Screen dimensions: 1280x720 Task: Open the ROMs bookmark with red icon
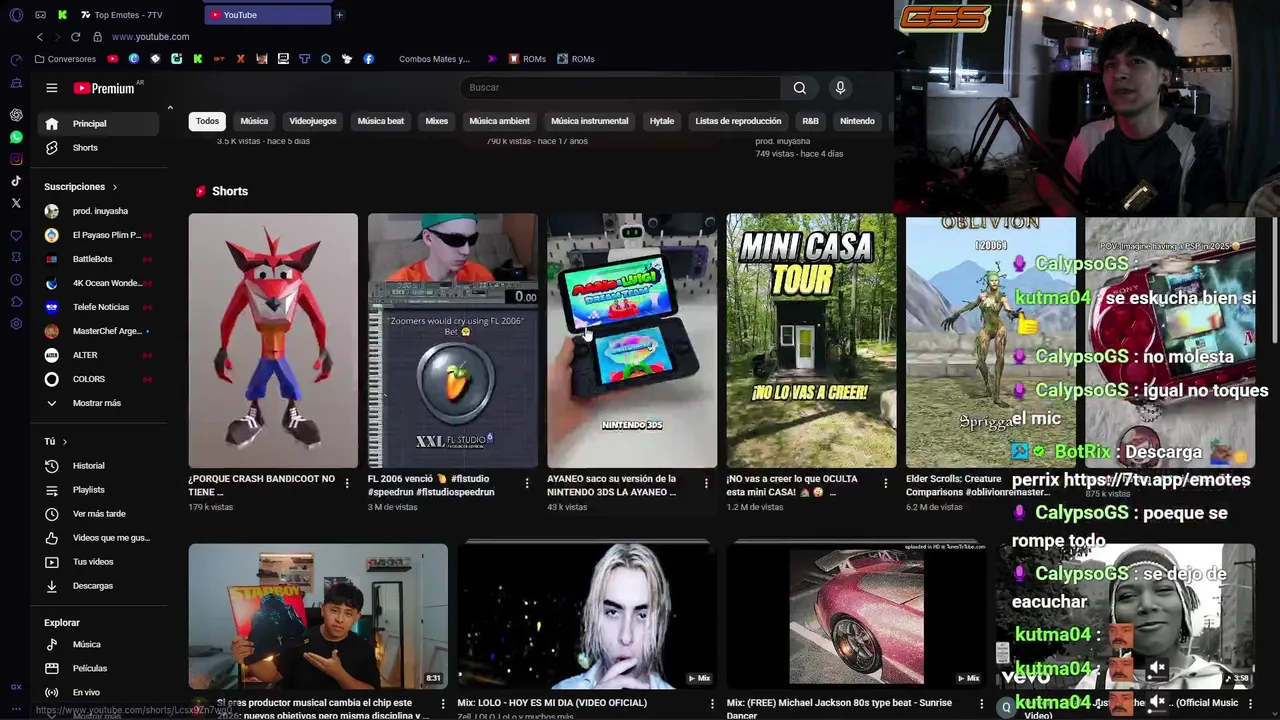(x=527, y=59)
